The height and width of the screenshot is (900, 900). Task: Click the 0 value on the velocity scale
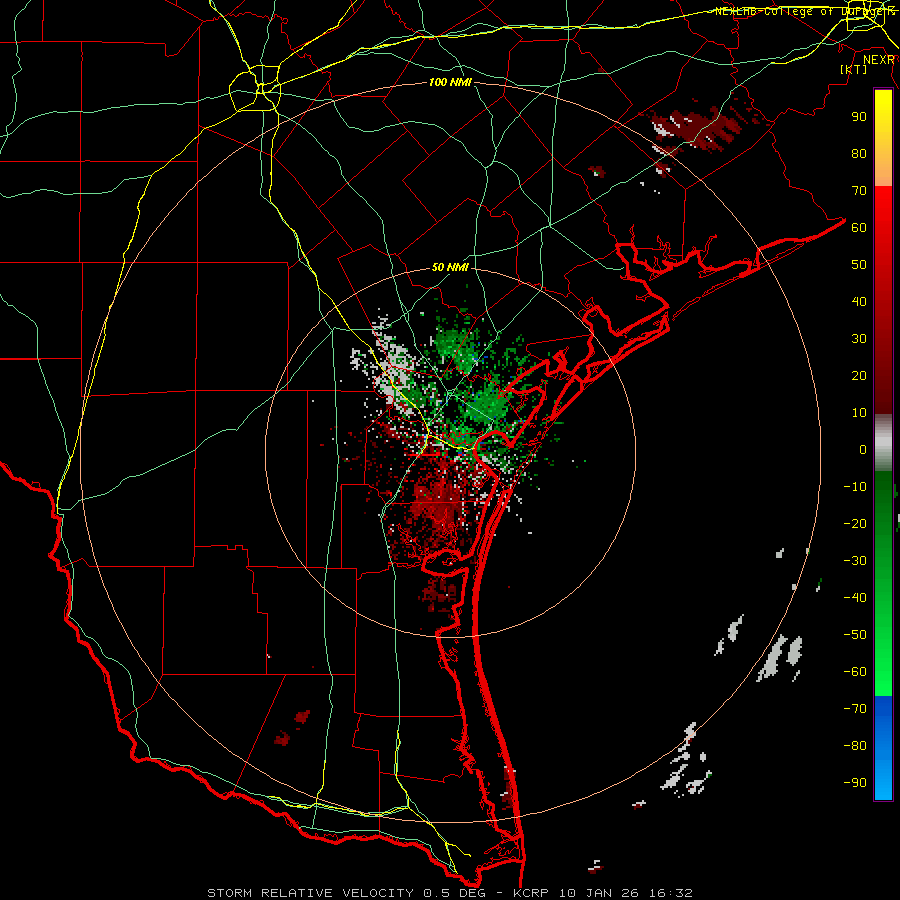863,449
